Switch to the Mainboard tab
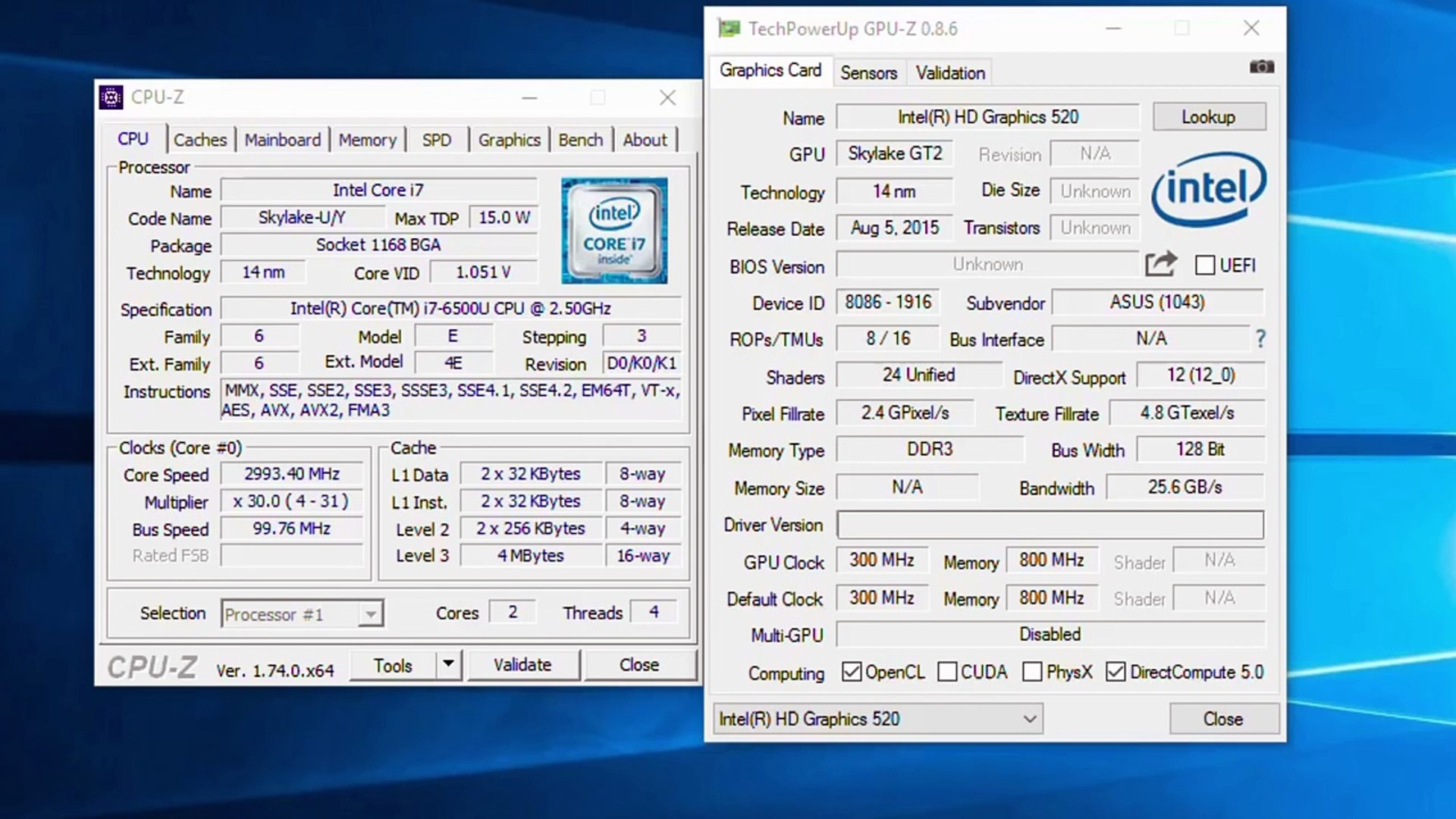 [x=282, y=140]
